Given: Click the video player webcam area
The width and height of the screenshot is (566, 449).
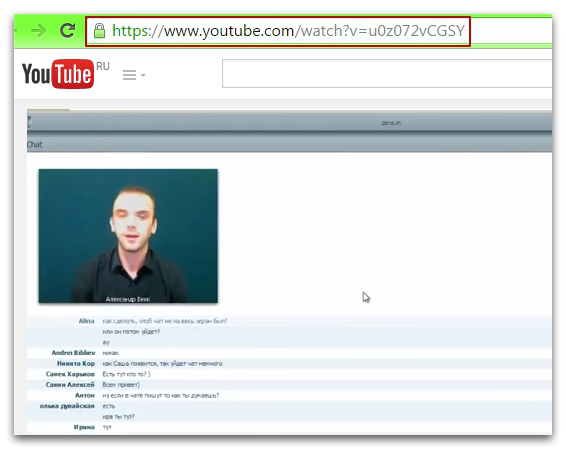Looking at the screenshot, I should (128, 236).
